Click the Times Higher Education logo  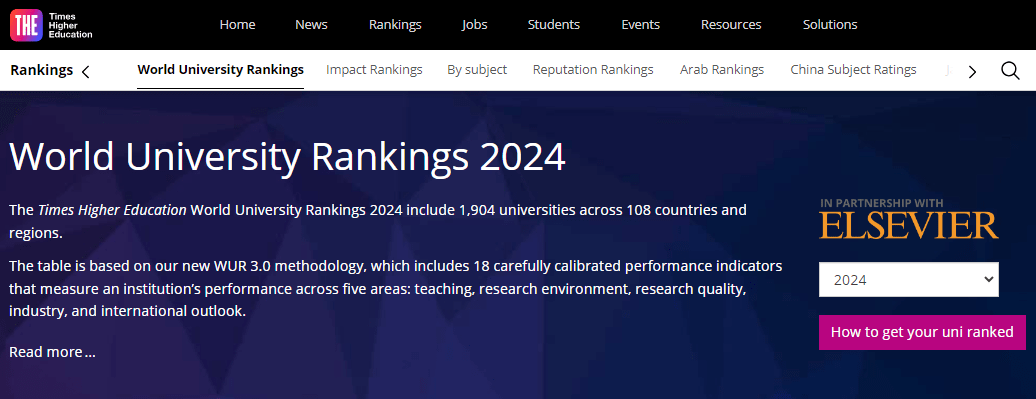click(52, 25)
